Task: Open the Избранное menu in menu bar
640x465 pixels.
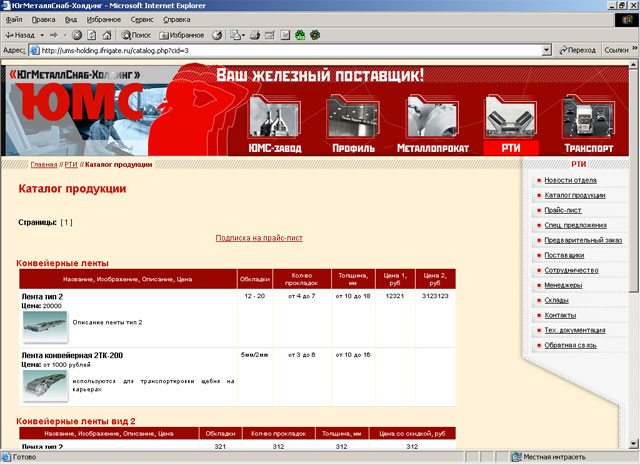Action: click(104, 19)
